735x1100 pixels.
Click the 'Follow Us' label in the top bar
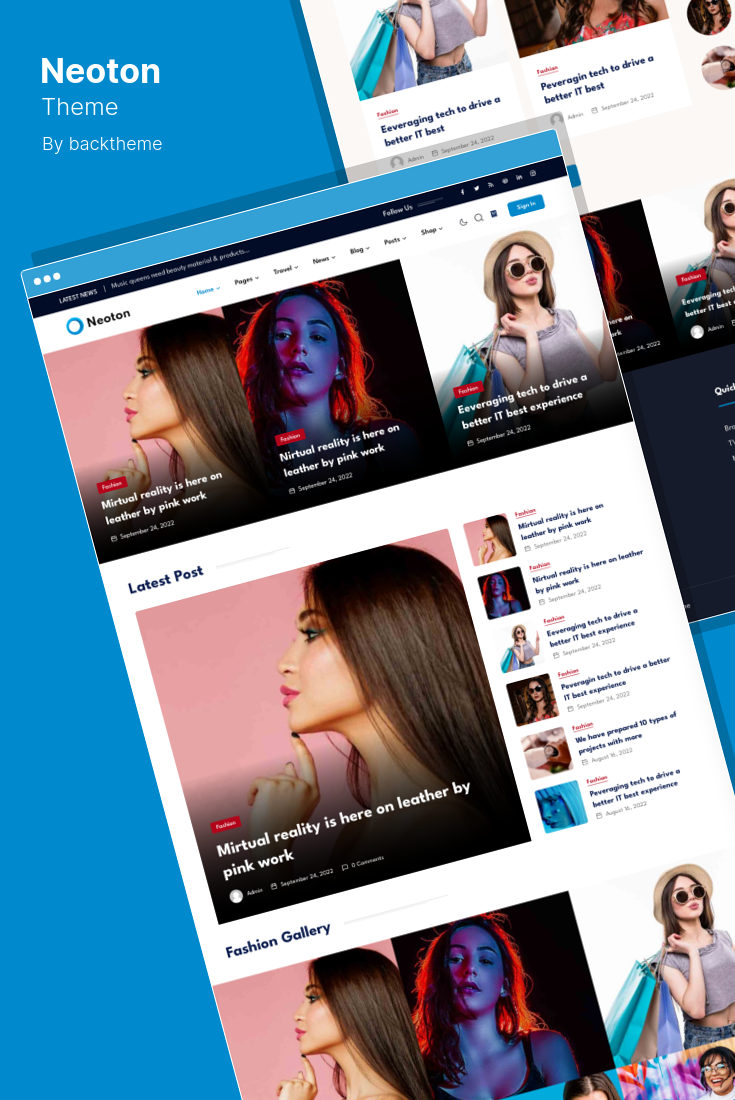397,210
